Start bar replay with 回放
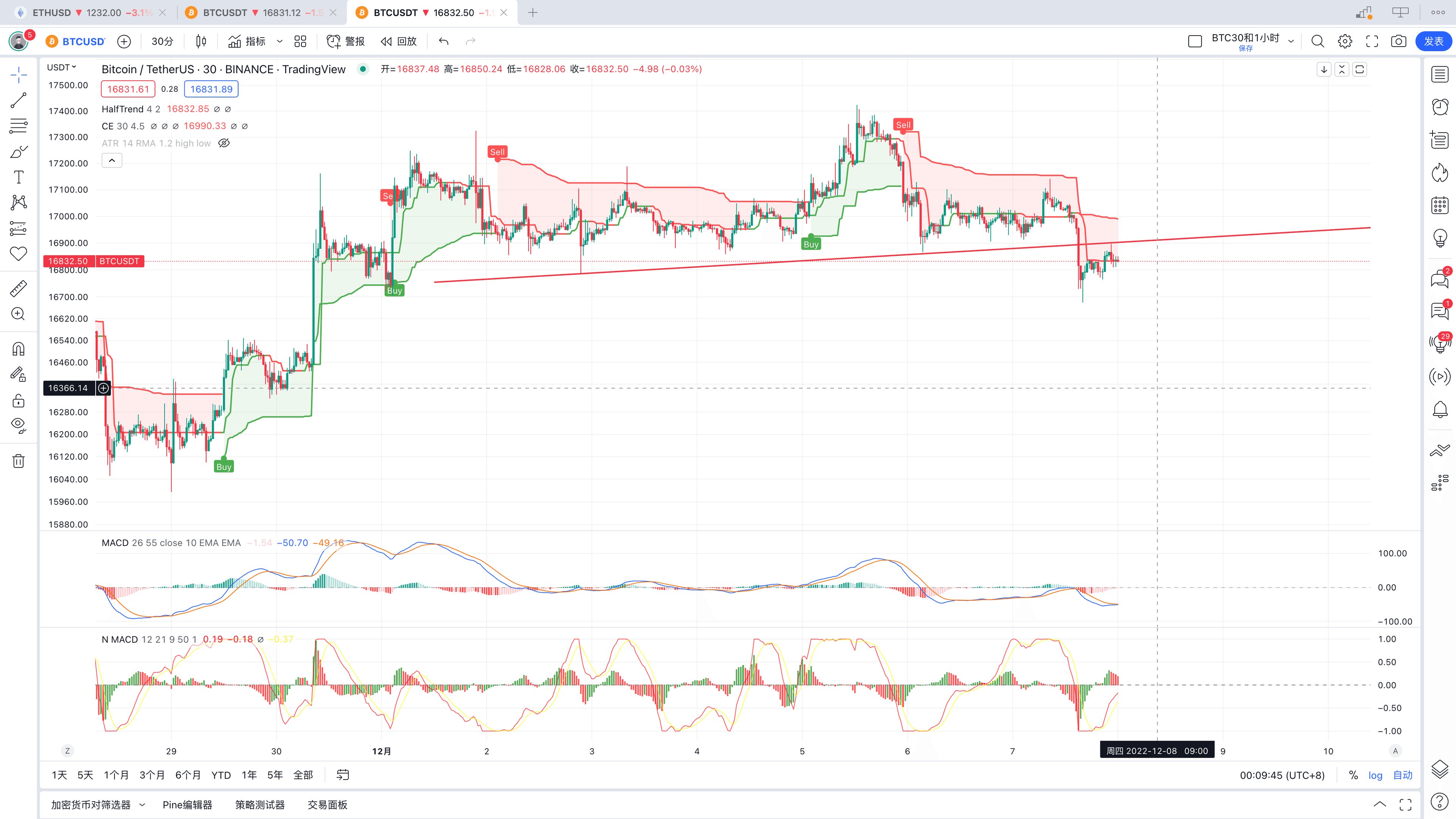 click(x=399, y=41)
